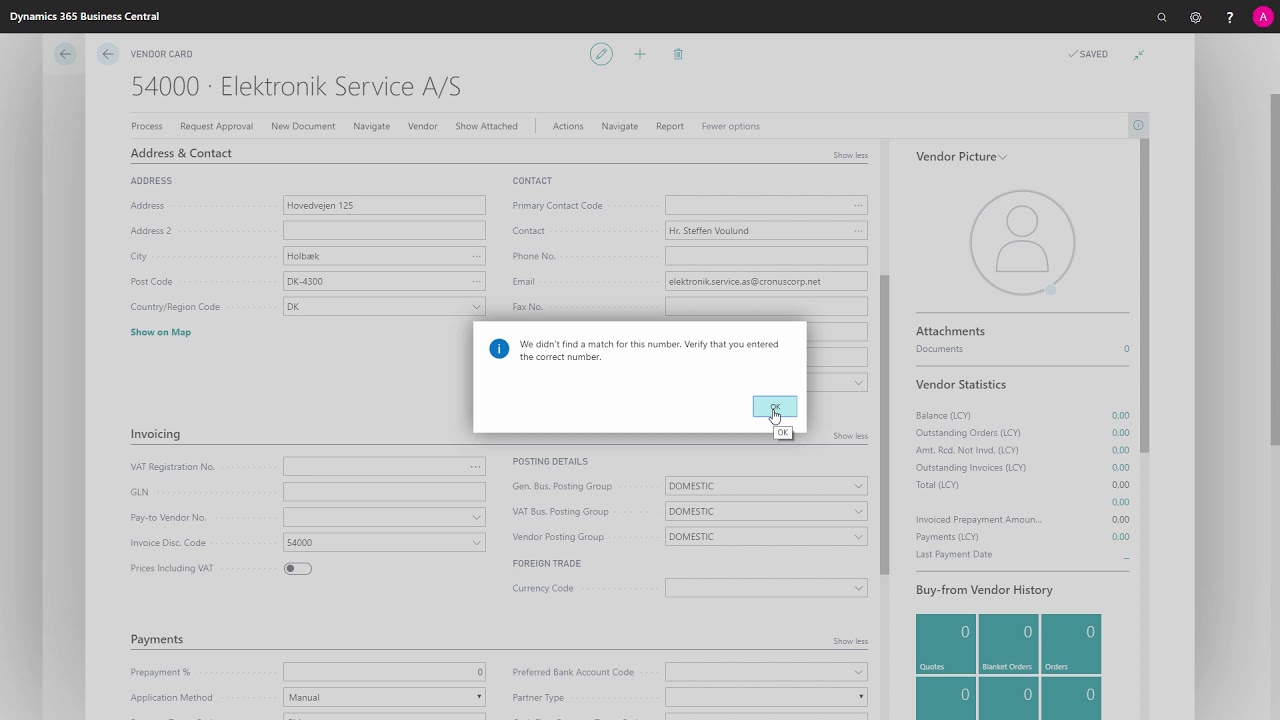The height and width of the screenshot is (720, 1280).
Task: Click the FactBox pane scrollbar
Action: click(1144, 295)
